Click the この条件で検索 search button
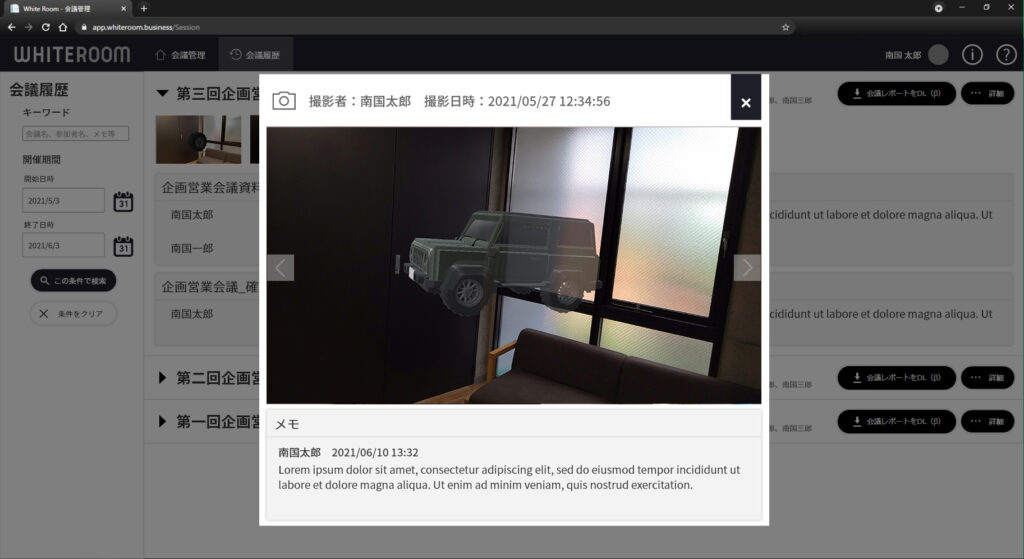 [x=73, y=281]
